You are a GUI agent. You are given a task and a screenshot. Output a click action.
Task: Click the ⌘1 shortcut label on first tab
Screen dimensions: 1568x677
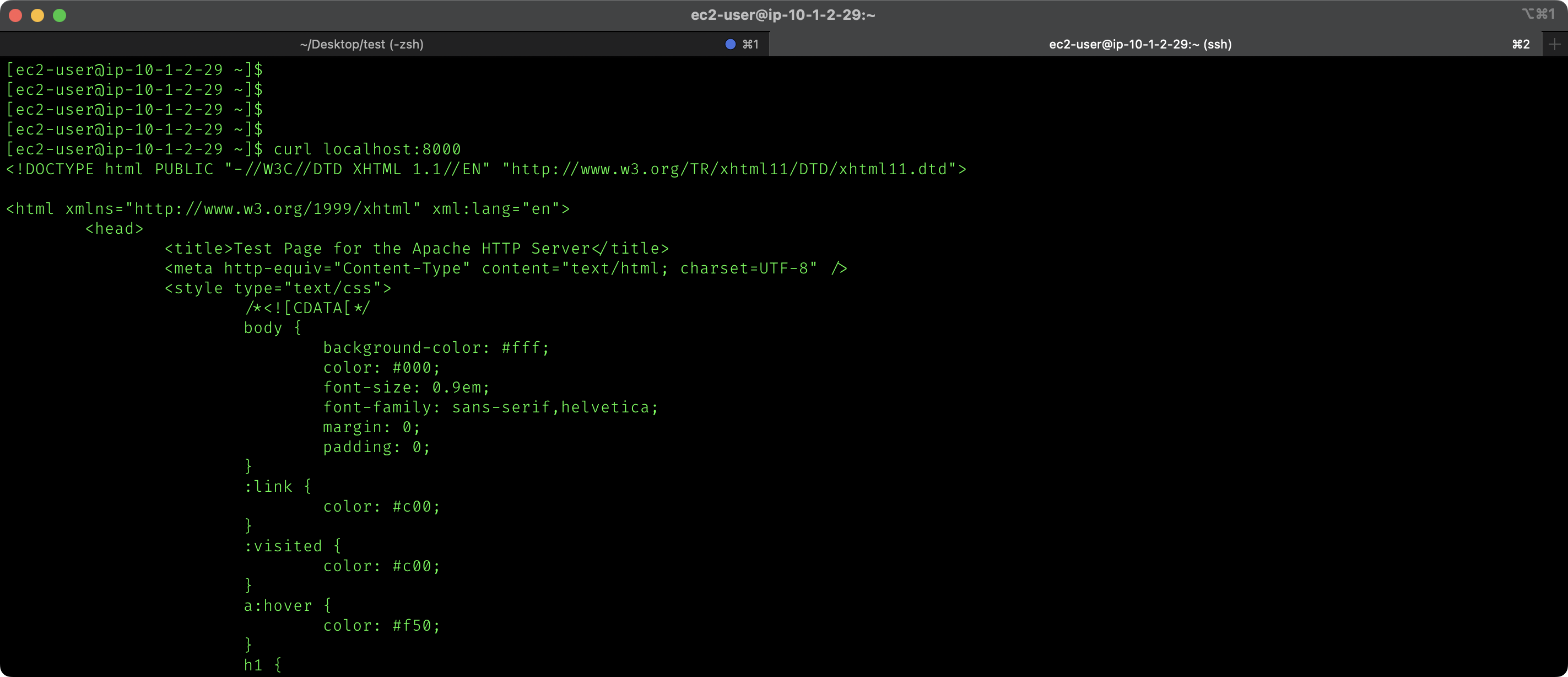(750, 44)
